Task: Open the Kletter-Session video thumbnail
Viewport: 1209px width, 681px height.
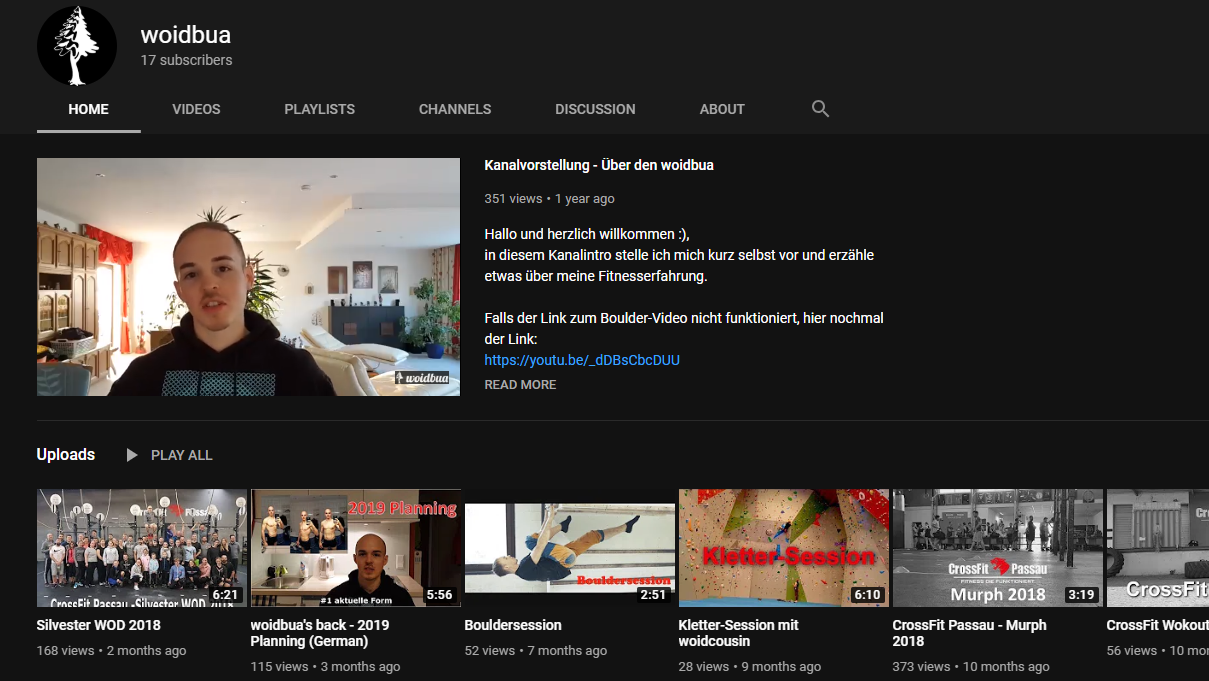Action: coord(784,548)
